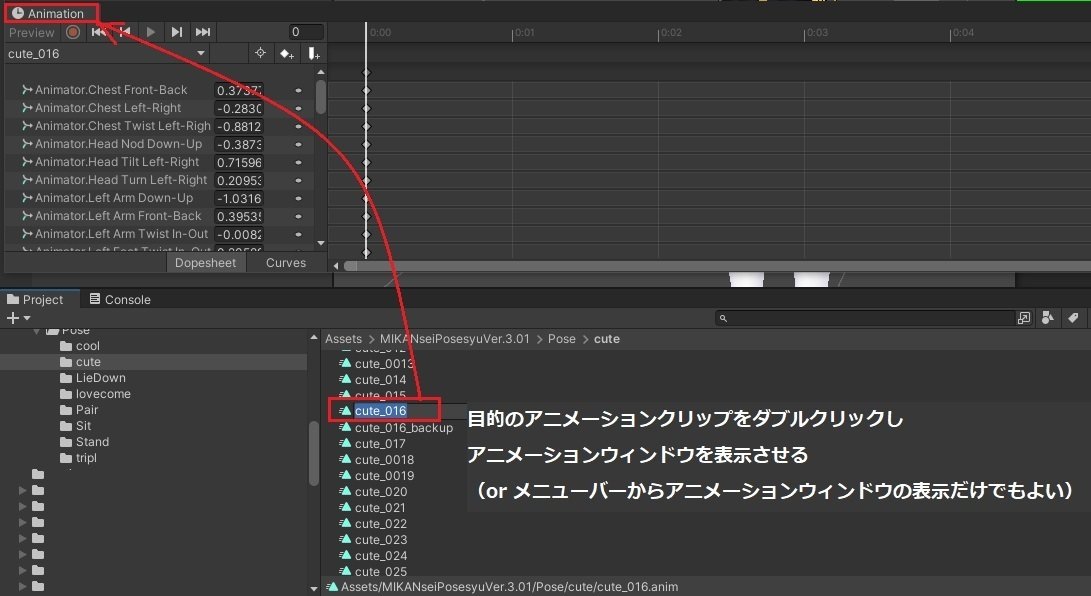Select the cute_017 animation clip

pos(373,444)
